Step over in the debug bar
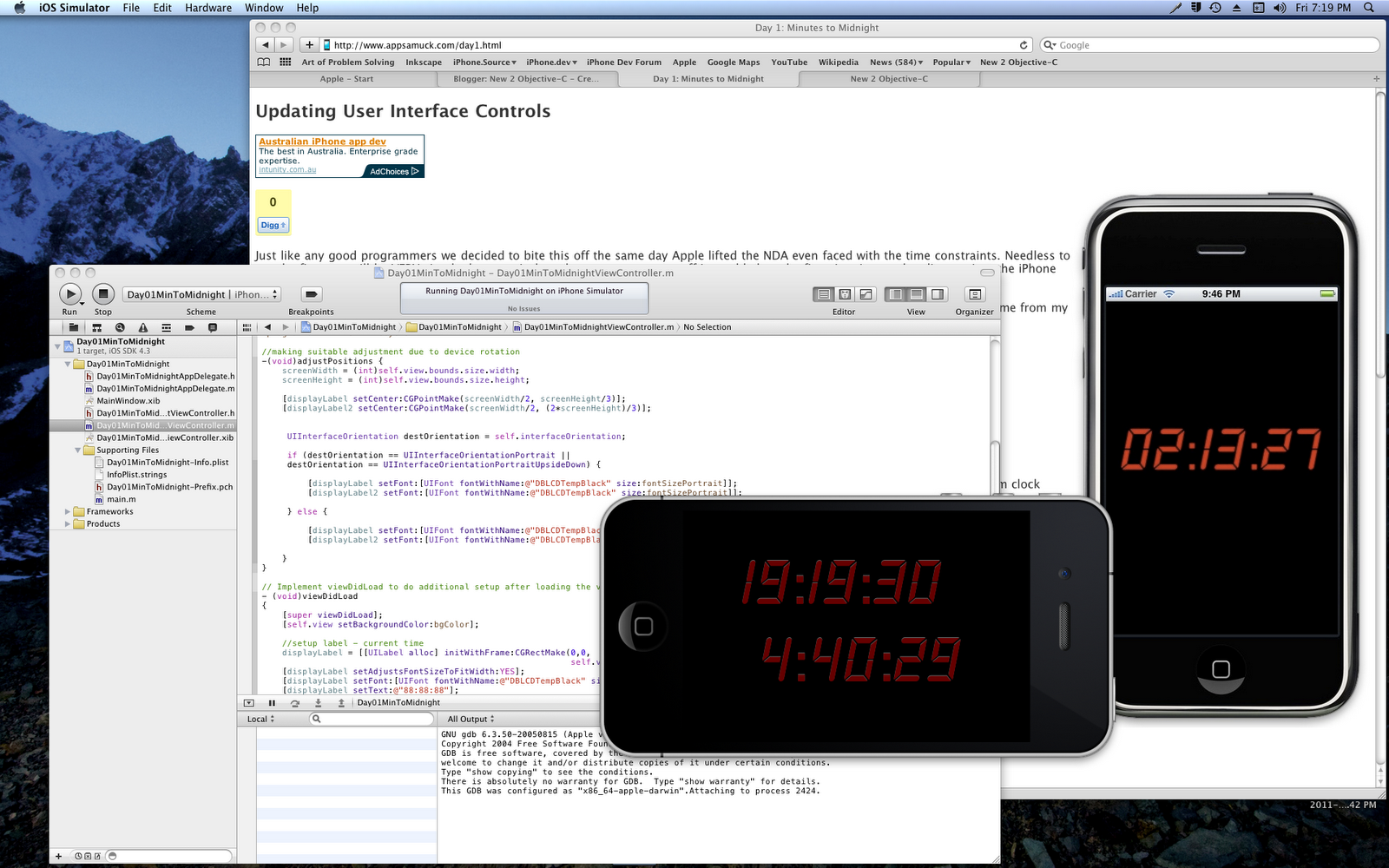Image resolution: width=1389 pixels, height=868 pixels. pyautogui.click(x=295, y=703)
